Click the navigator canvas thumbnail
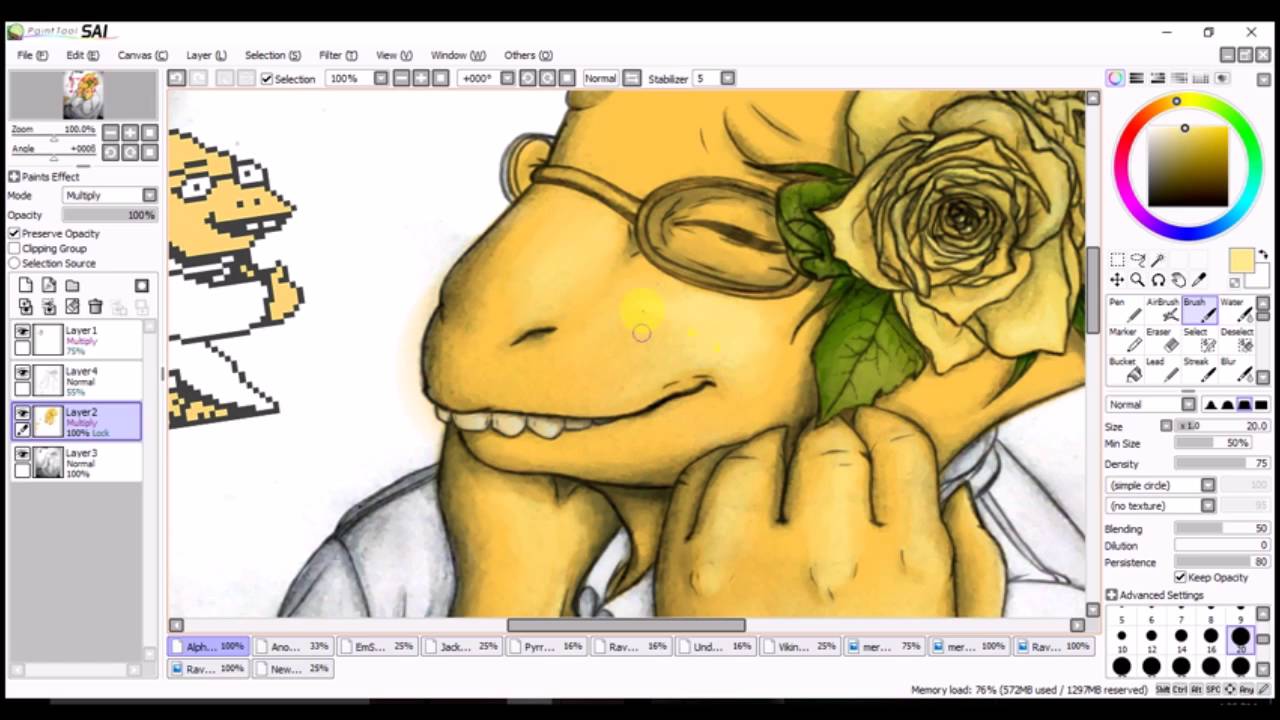The height and width of the screenshot is (720, 1280). pos(83,95)
